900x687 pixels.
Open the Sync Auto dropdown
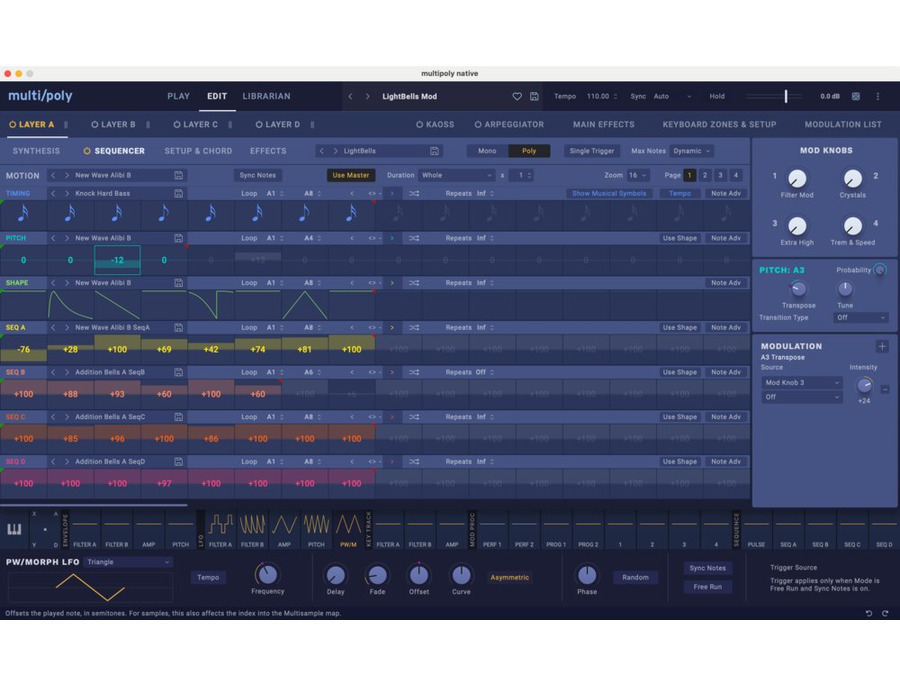(673, 96)
